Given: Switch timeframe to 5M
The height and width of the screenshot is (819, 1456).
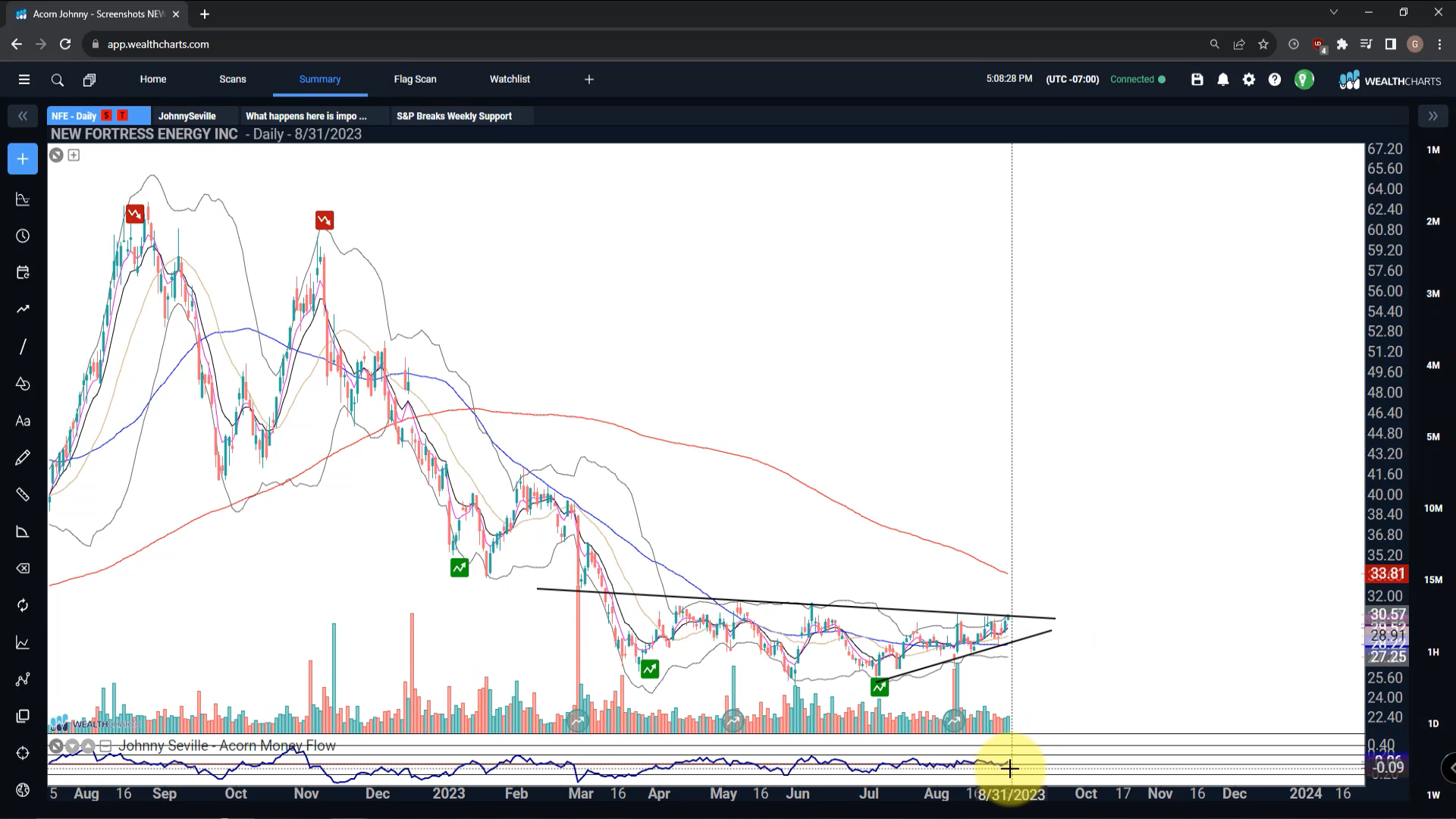Looking at the screenshot, I should (1433, 437).
